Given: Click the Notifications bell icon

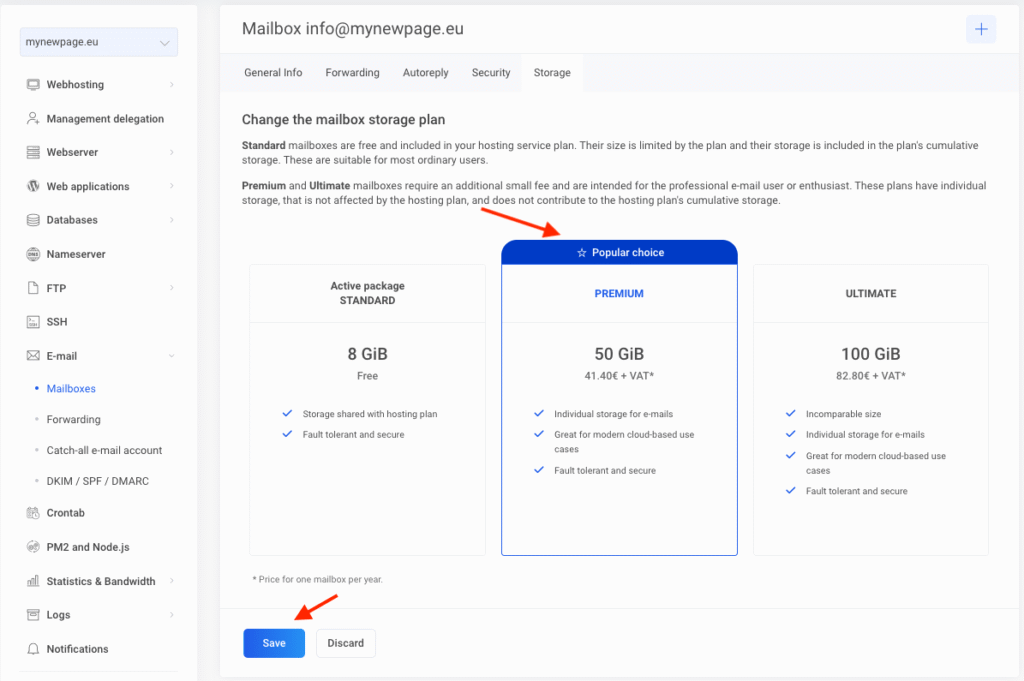Looking at the screenshot, I should (33, 649).
